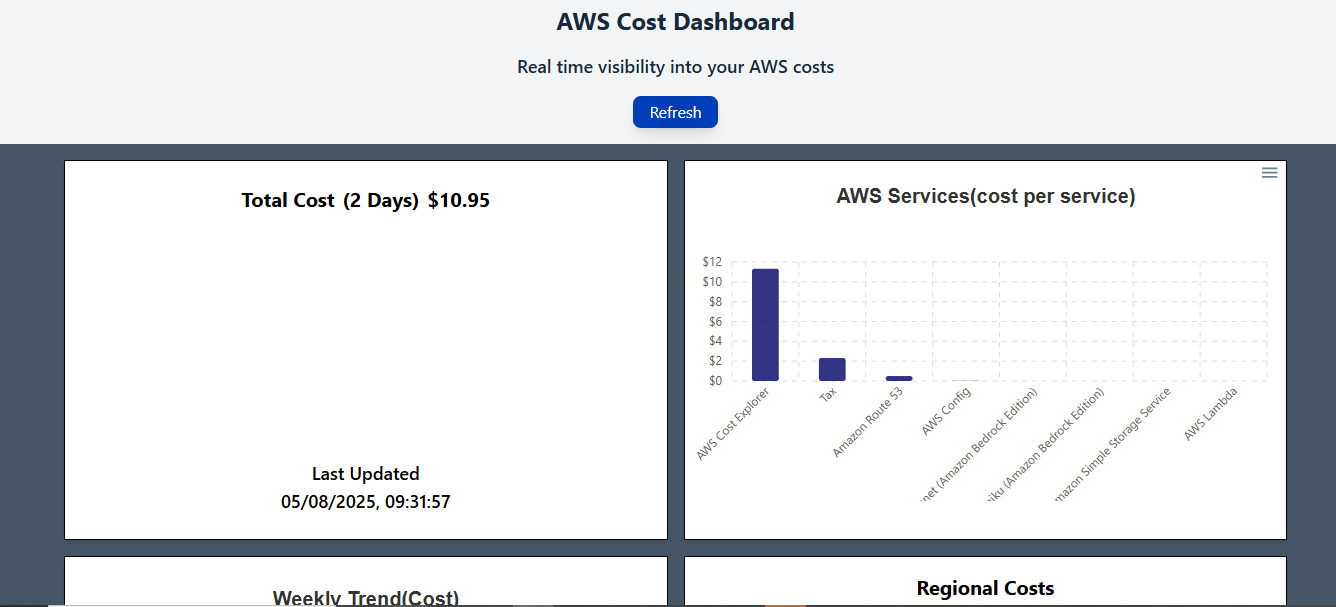Click the Amazon Simple Storage Service label
1336x607 pixels.
pos(1112,444)
